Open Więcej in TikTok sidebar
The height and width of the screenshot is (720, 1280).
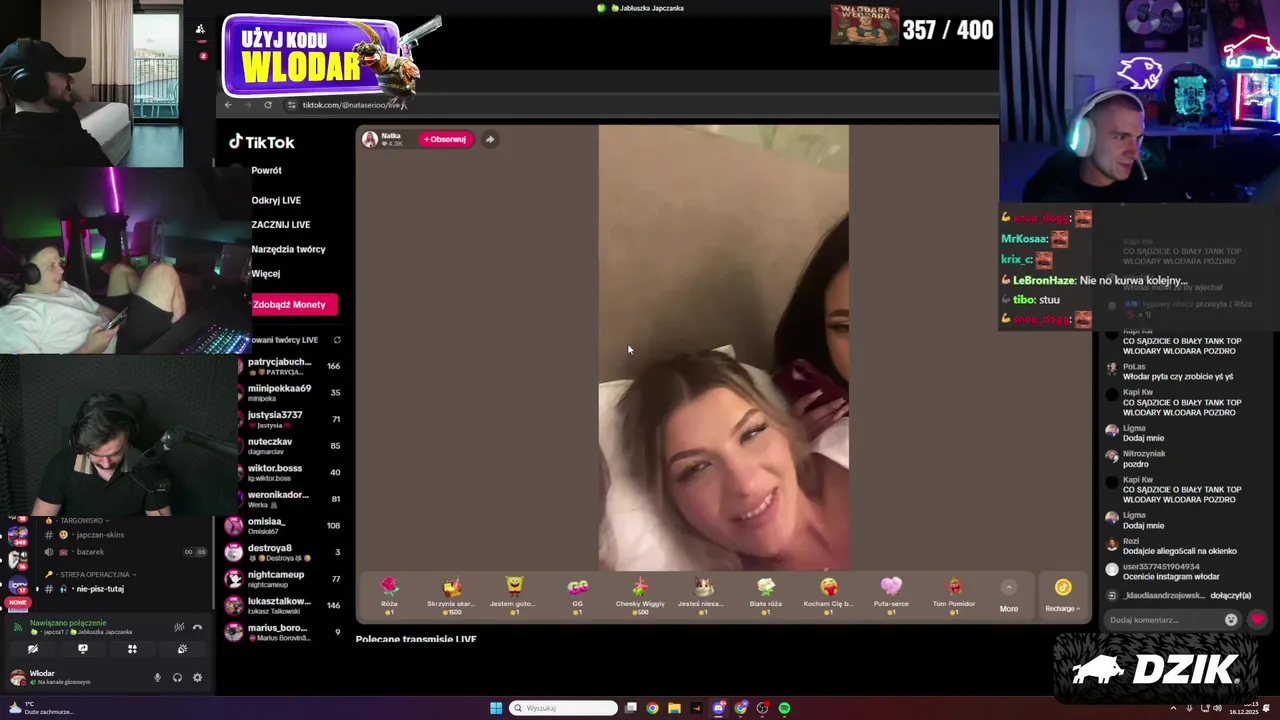[266, 273]
